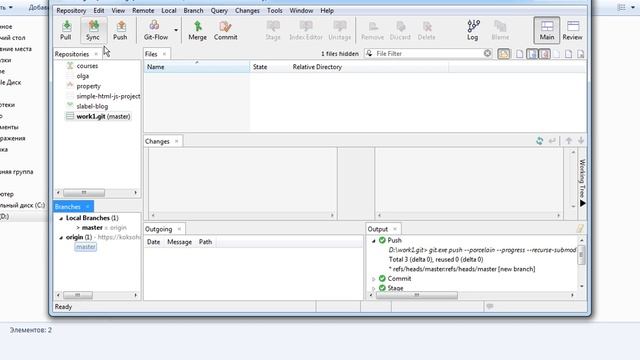
Task: Select the origin master branch
Action: pyautogui.click(x=86, y=247)
